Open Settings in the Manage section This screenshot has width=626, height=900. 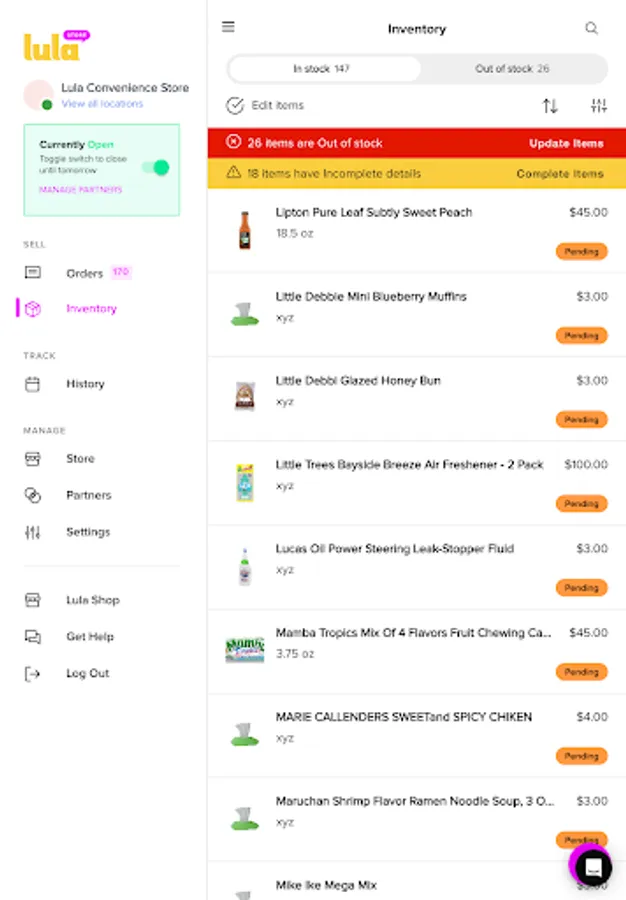coord(87,532)
